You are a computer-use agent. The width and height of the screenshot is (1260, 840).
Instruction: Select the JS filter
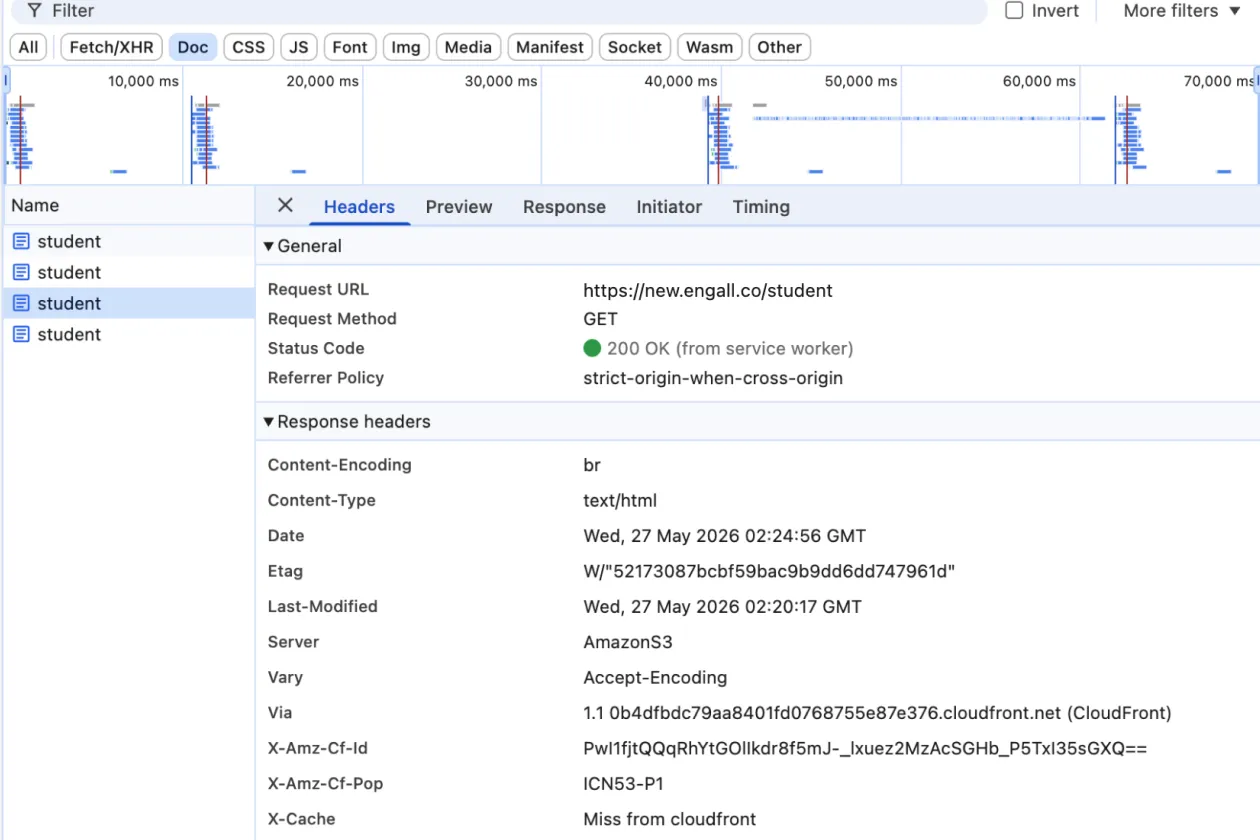[299, 47]
